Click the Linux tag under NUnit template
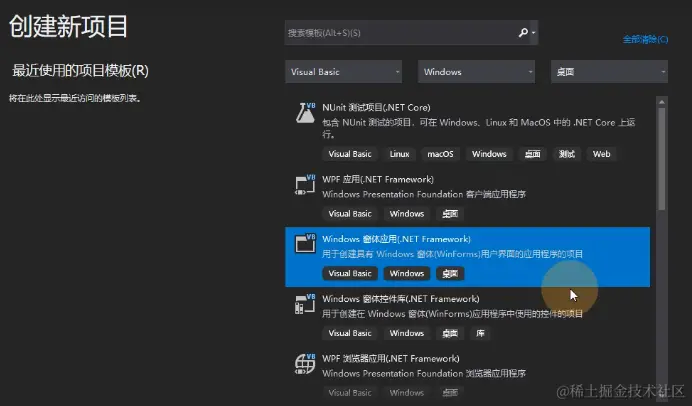 pyautogui.click(x=399, y=154)
